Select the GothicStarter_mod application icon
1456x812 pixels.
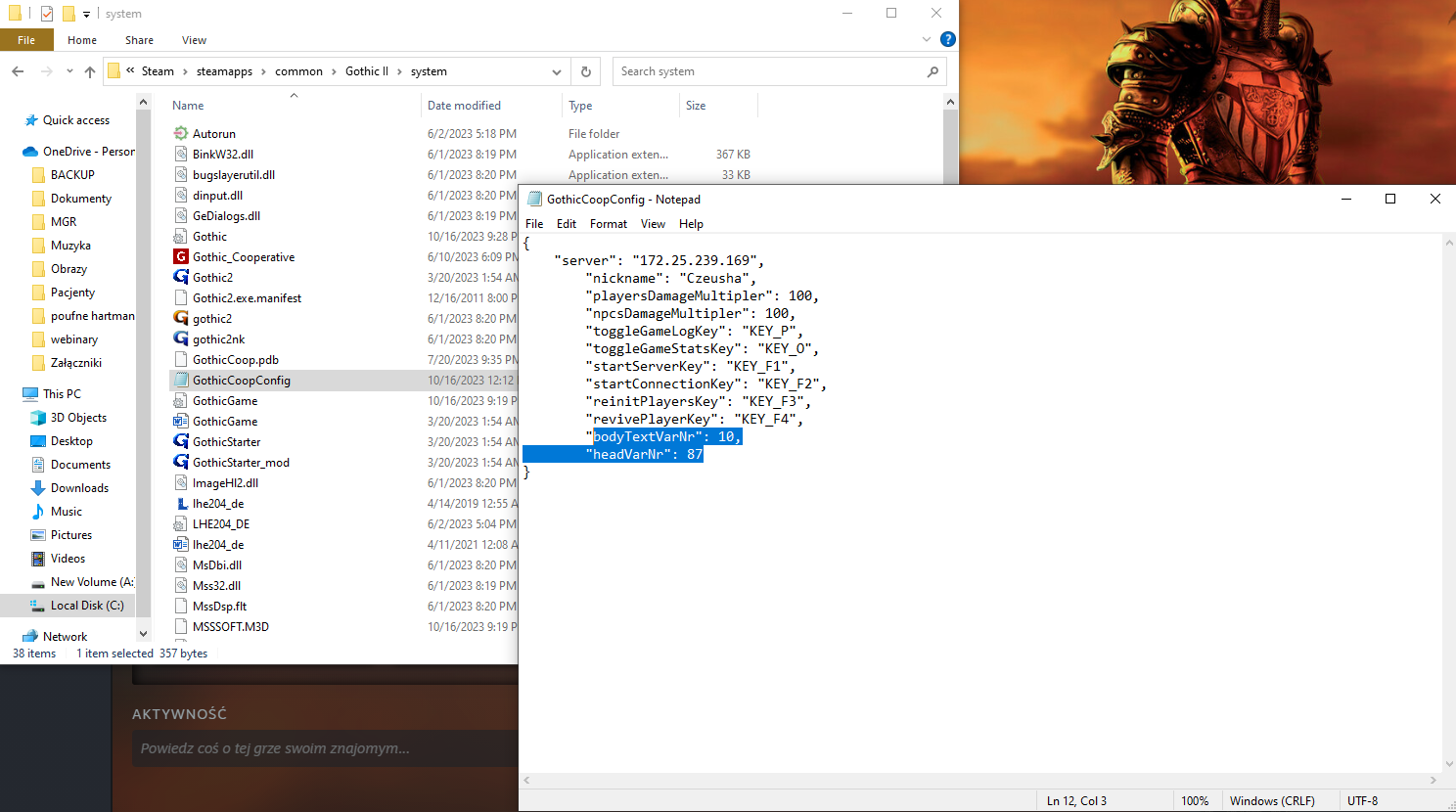tap(180, 462)
